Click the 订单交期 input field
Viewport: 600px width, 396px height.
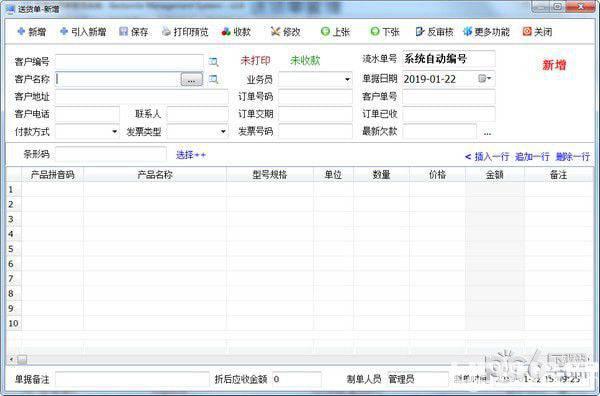click(315, 114)
